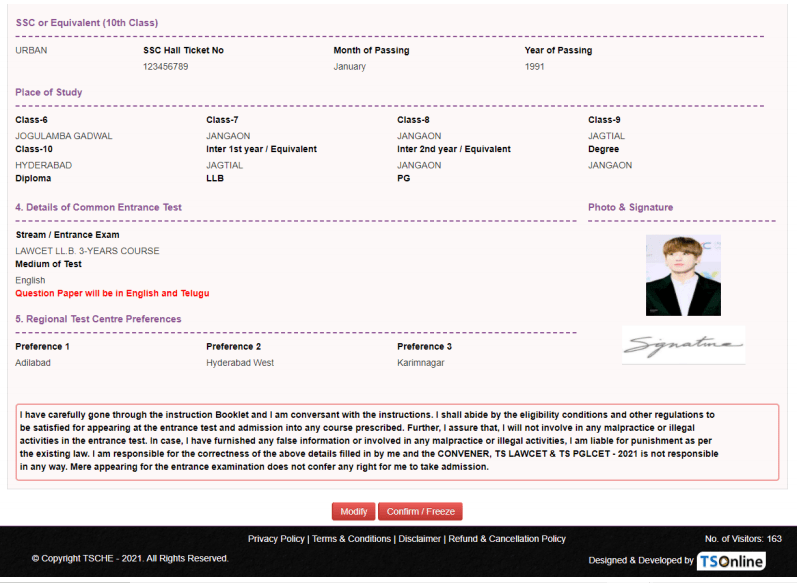Click the Place of Study heading

49,92
